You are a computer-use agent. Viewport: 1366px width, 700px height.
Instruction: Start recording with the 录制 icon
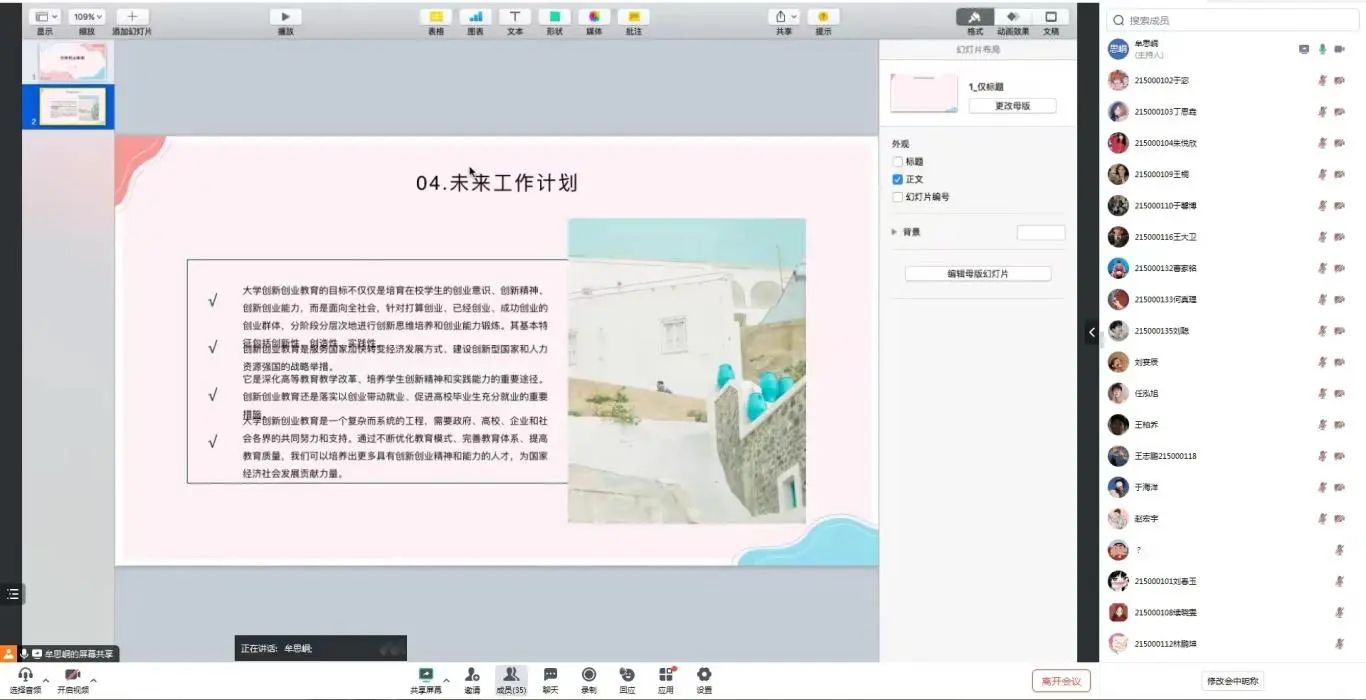[589, 676]
